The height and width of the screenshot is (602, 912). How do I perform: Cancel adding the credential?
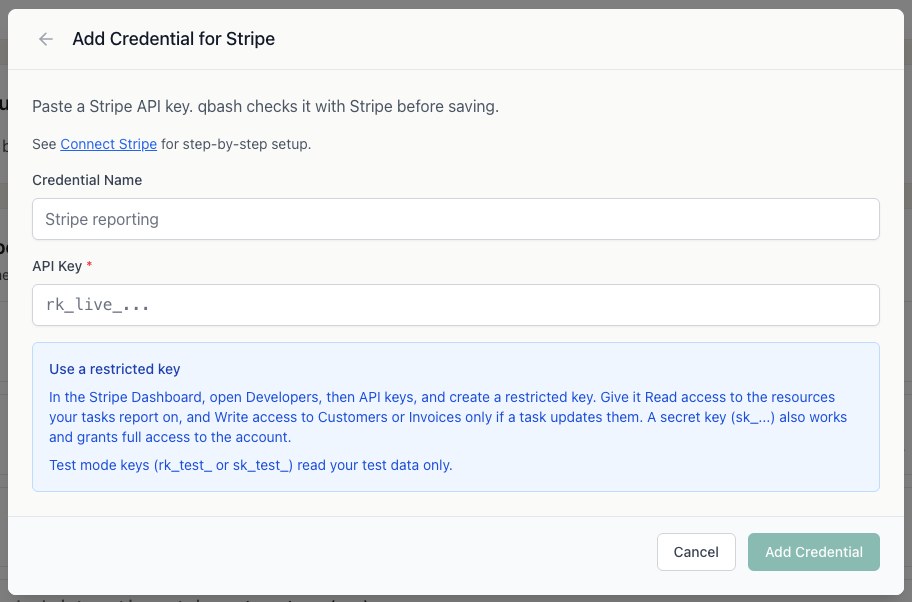point(696,552)
